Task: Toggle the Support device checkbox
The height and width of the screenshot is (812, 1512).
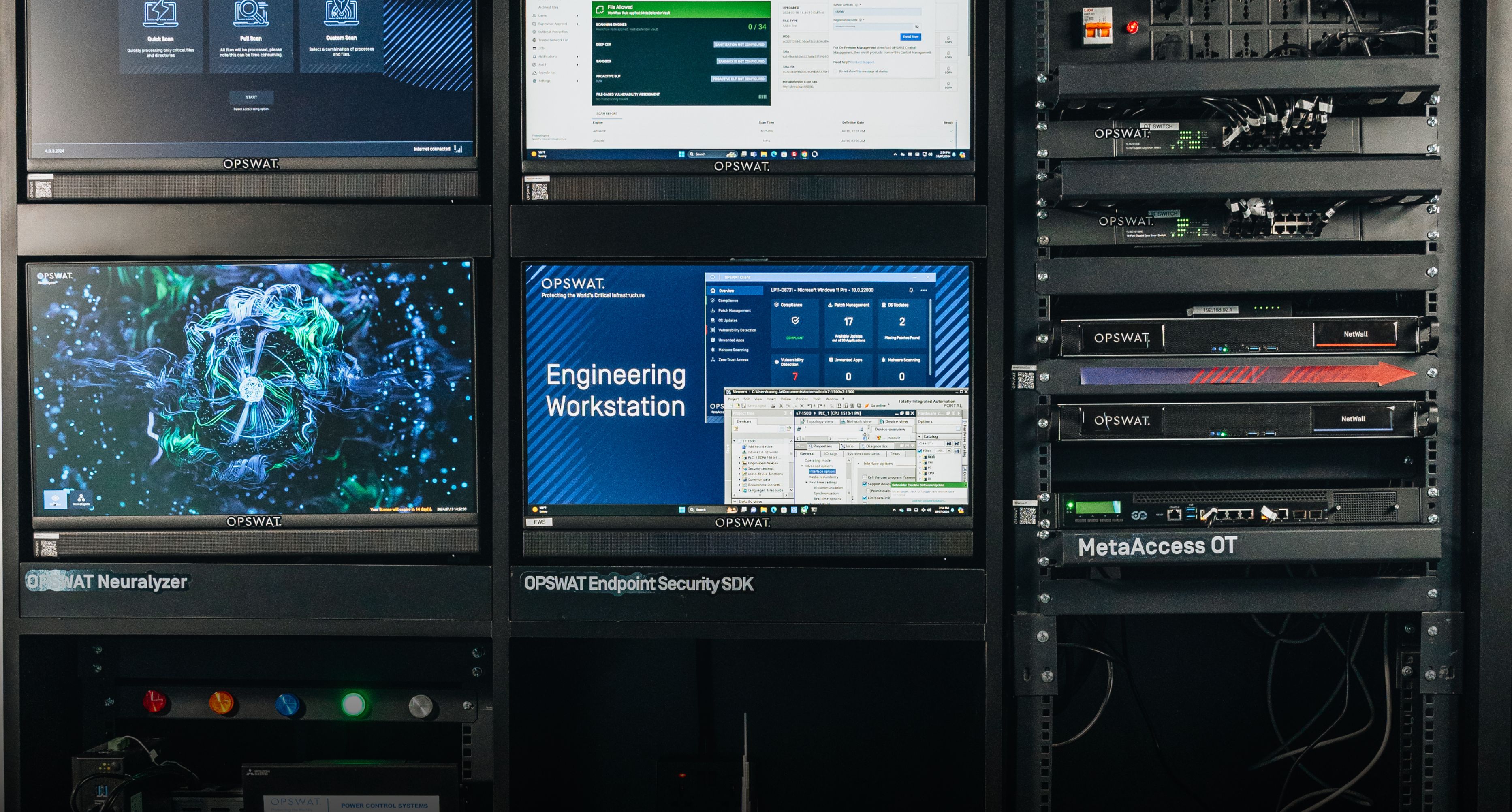Action: [x=865, y=484]
